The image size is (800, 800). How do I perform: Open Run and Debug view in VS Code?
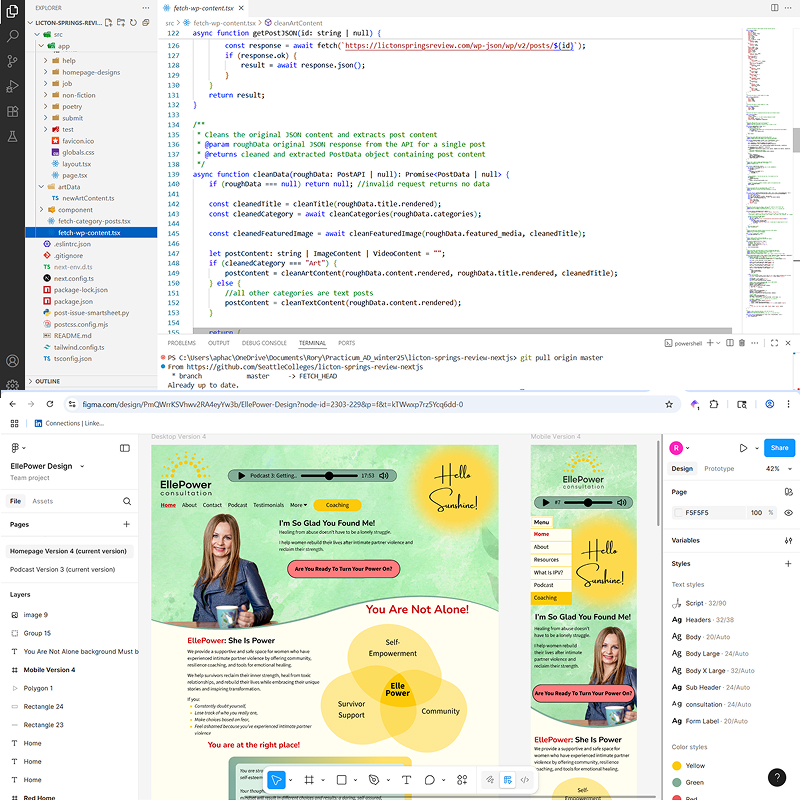point(12,87)
